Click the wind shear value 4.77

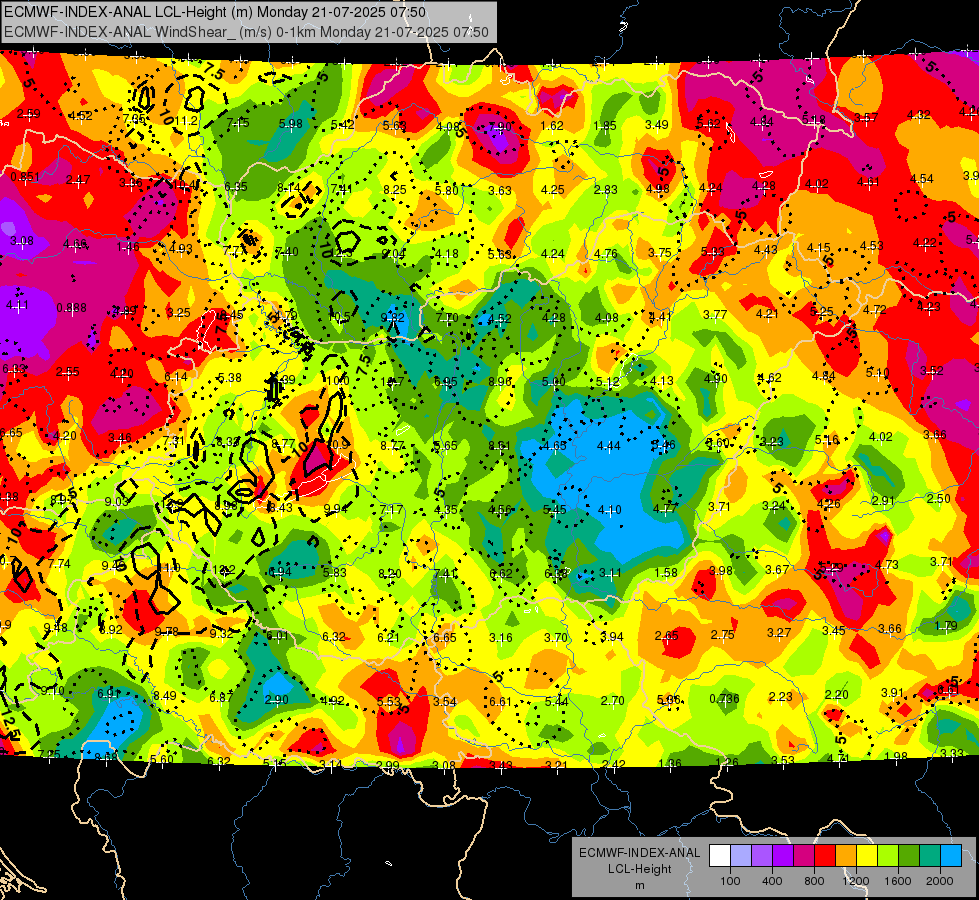coord(665,508)
